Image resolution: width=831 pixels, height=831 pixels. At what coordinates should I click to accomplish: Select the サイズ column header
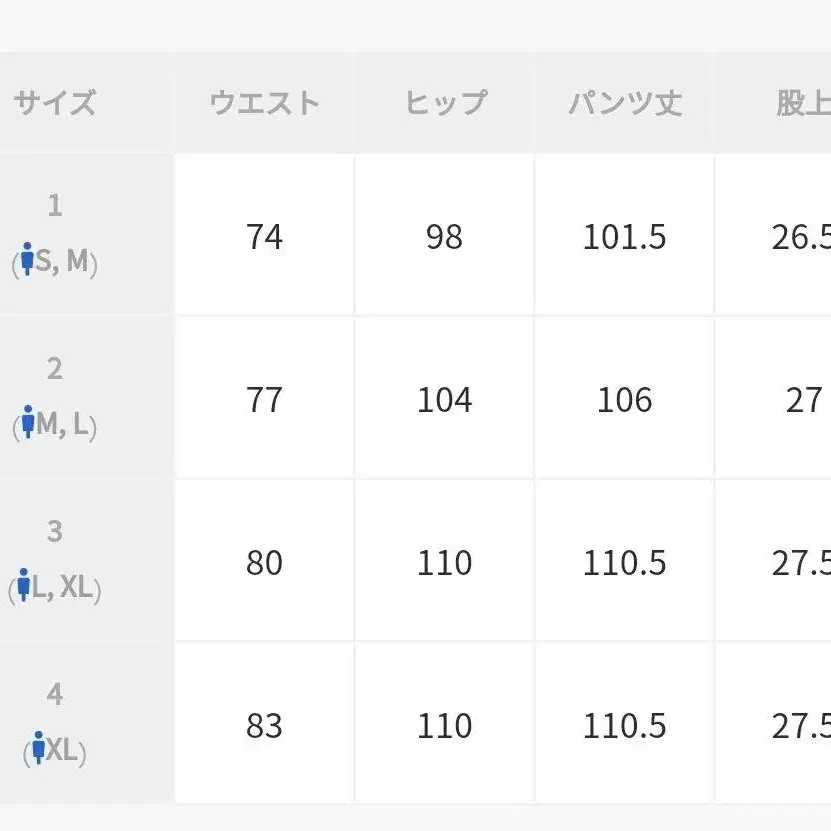click(x=55, y=103)
